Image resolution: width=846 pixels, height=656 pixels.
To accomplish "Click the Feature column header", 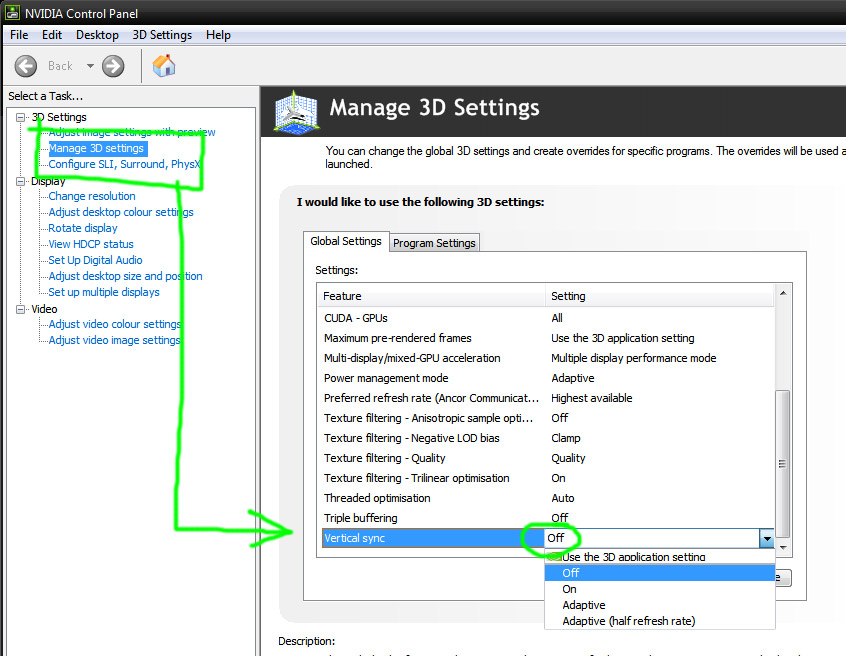I will point(432,296).
